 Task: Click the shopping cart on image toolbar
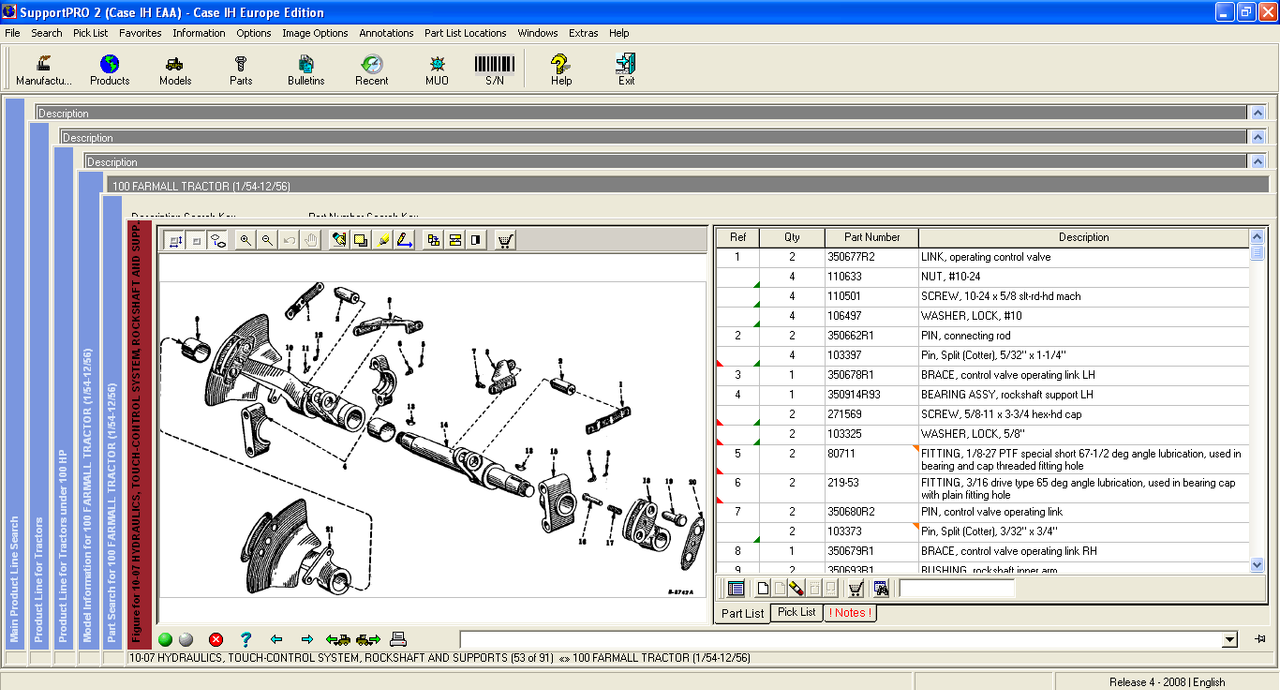[x=505, y=240]
